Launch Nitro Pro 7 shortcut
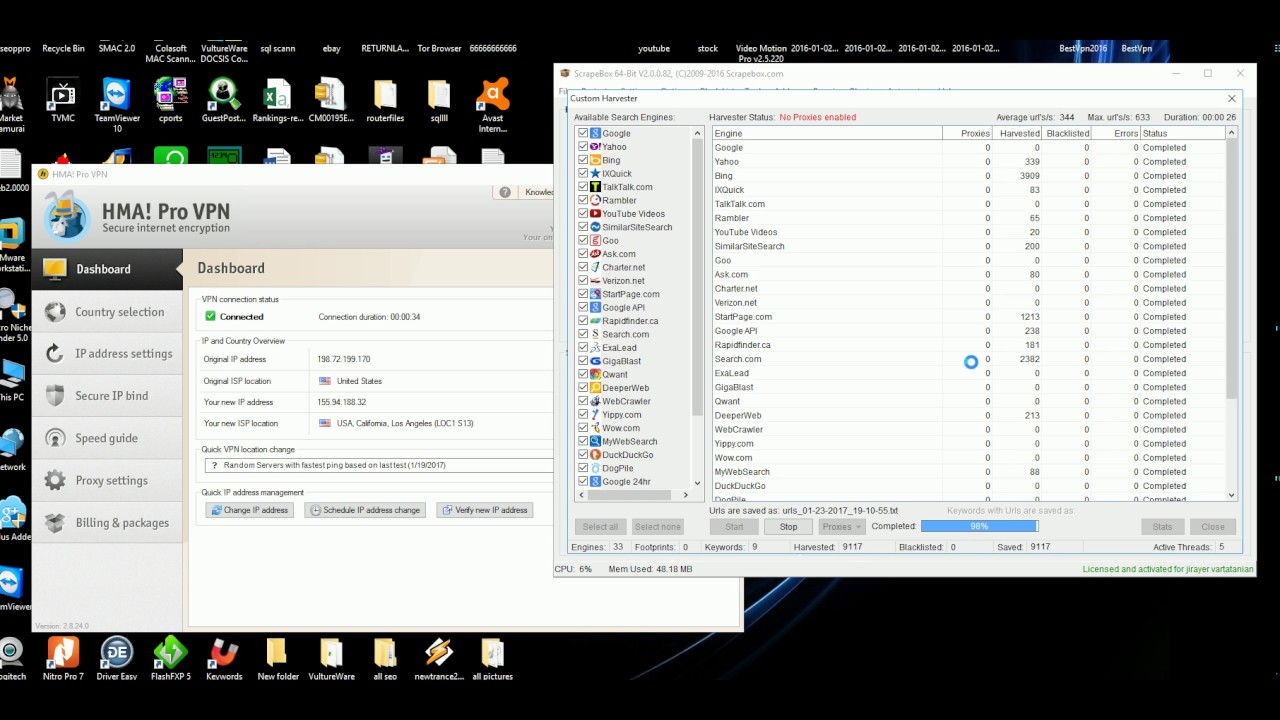Viewport: 1280px width, 720px height. pos(63,659)
